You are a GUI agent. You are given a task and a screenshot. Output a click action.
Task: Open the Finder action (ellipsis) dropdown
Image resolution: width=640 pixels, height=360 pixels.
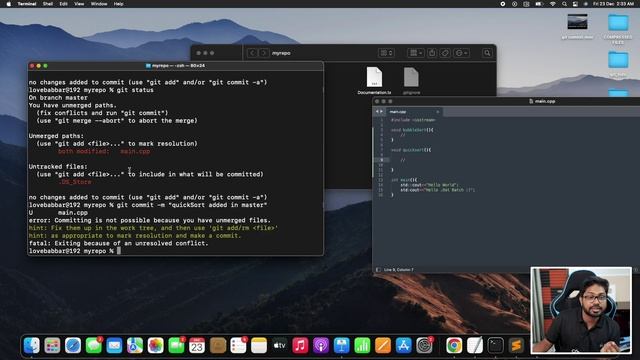(x=461, y=53)
